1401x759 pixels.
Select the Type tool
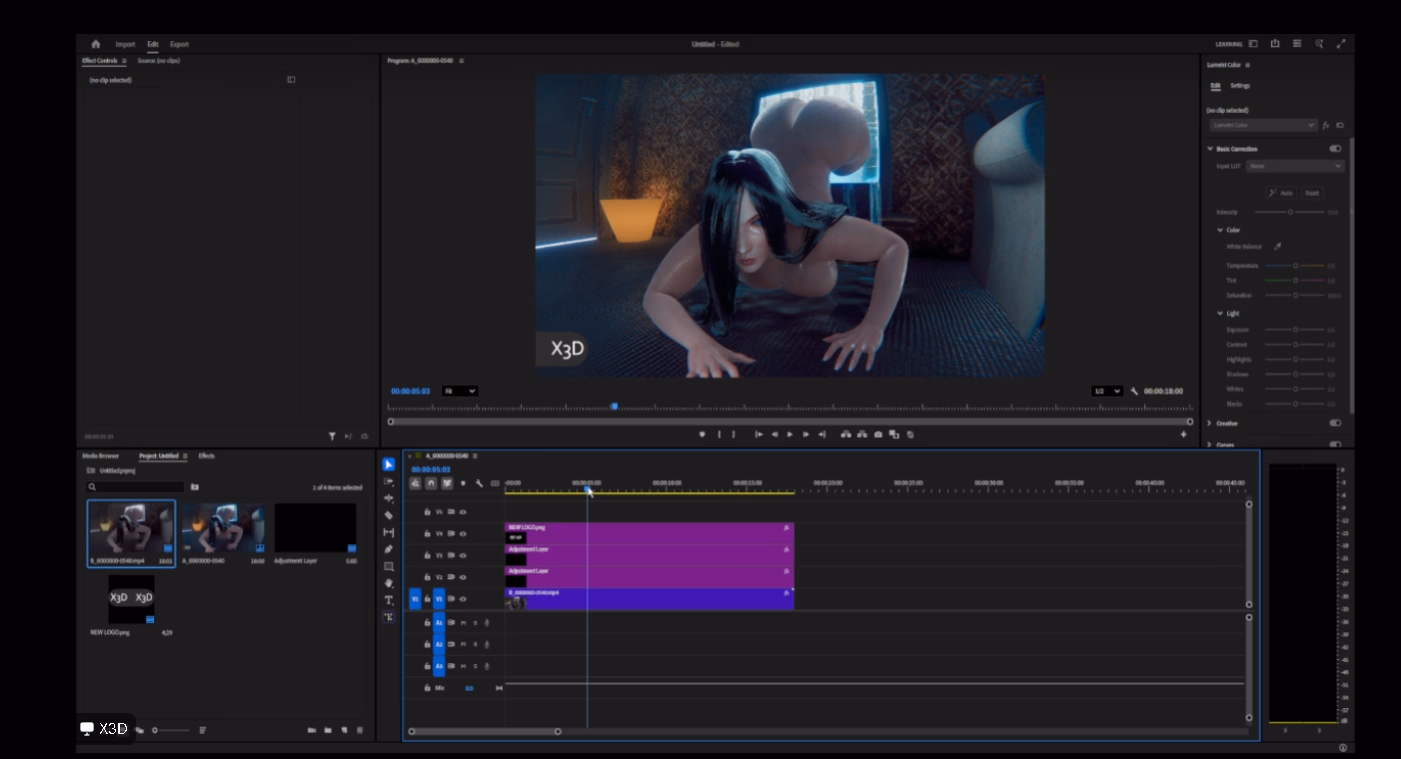(389, 600)
